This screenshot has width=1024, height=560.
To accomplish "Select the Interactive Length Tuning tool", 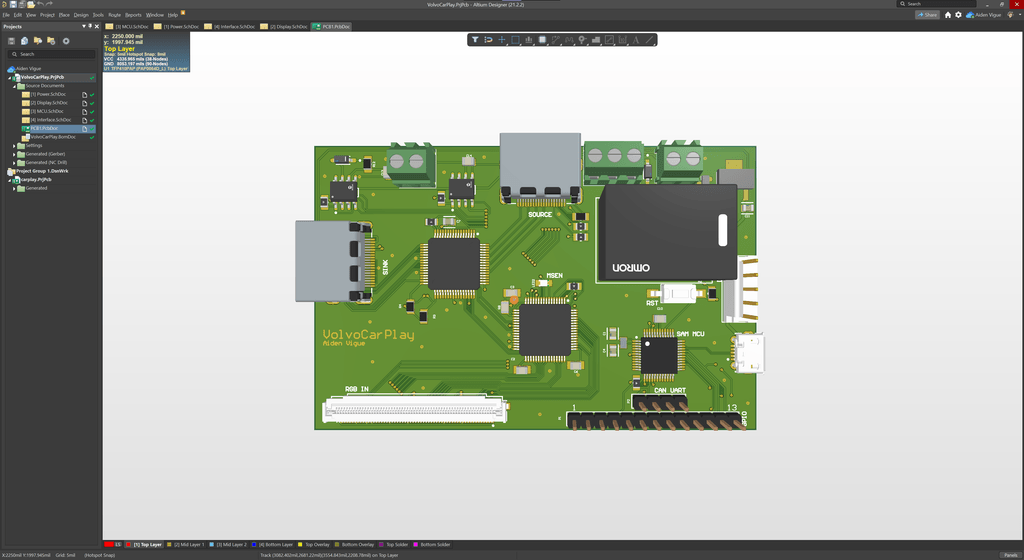I will 569,40.
